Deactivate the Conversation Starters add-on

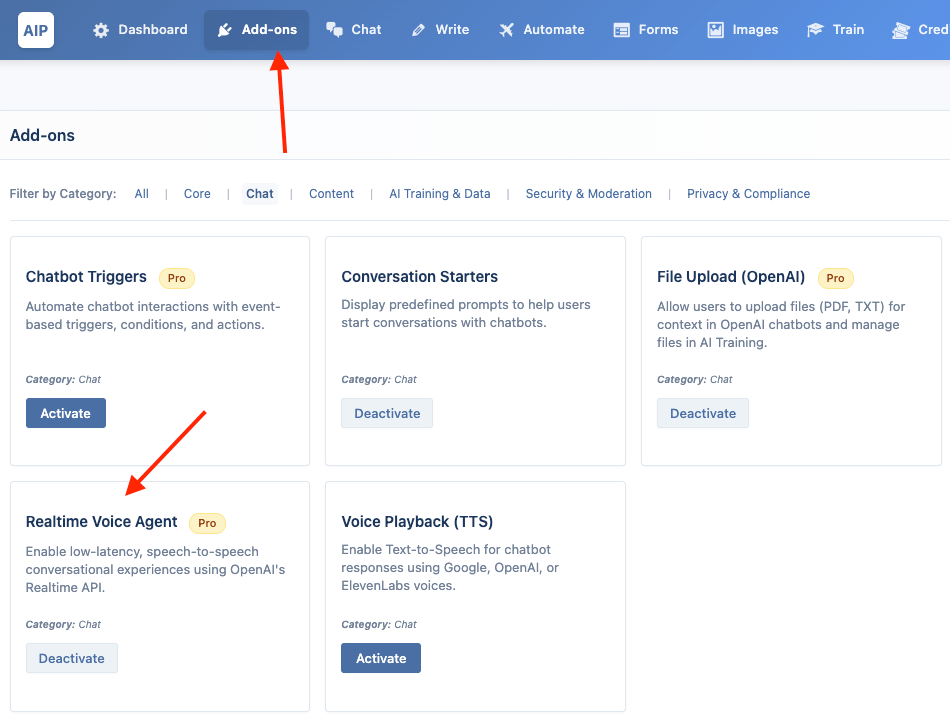pyautogui.click(x=387, y=413)
